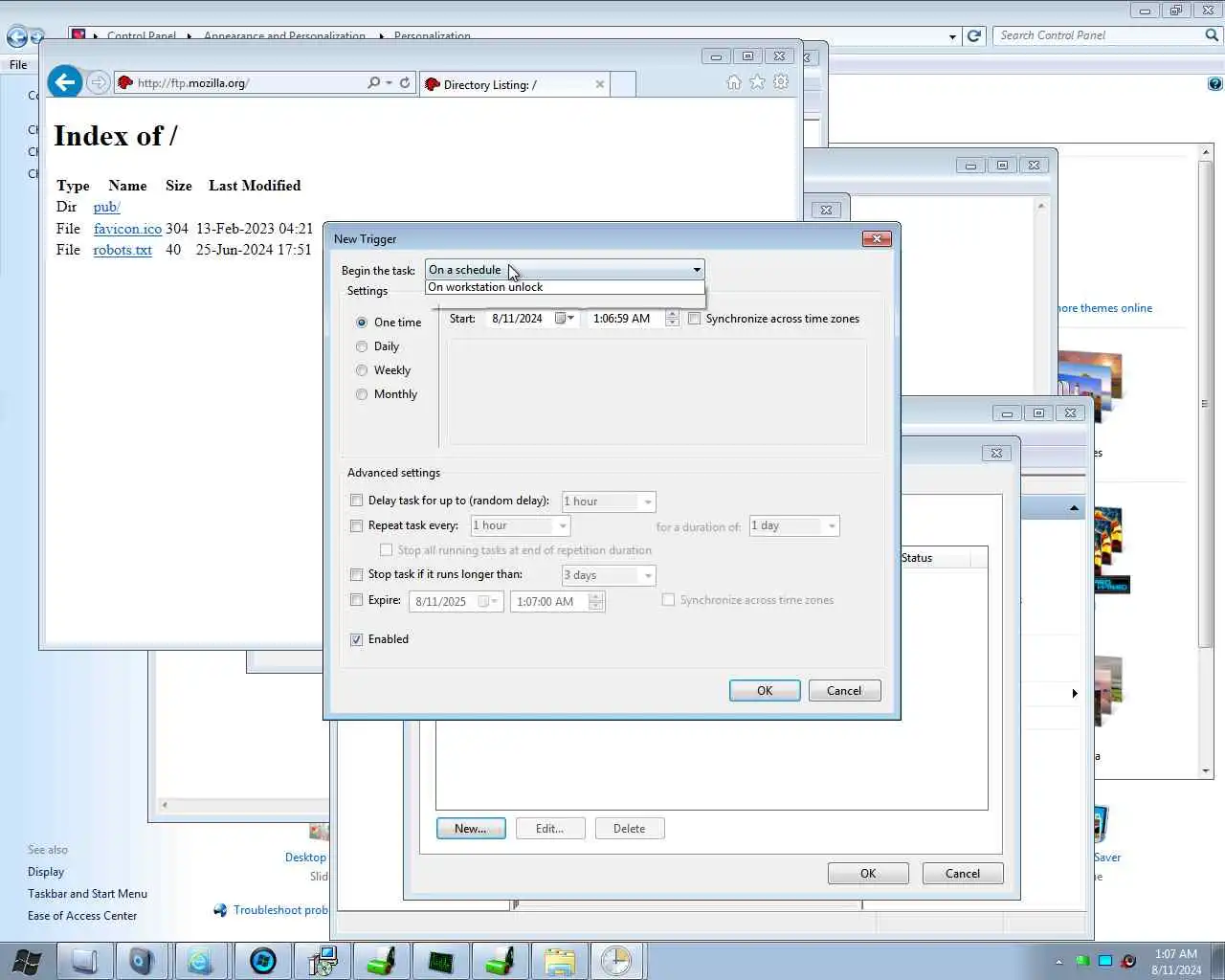
Task: Open the 3 days duration dropdown
Action: (648, 575)
